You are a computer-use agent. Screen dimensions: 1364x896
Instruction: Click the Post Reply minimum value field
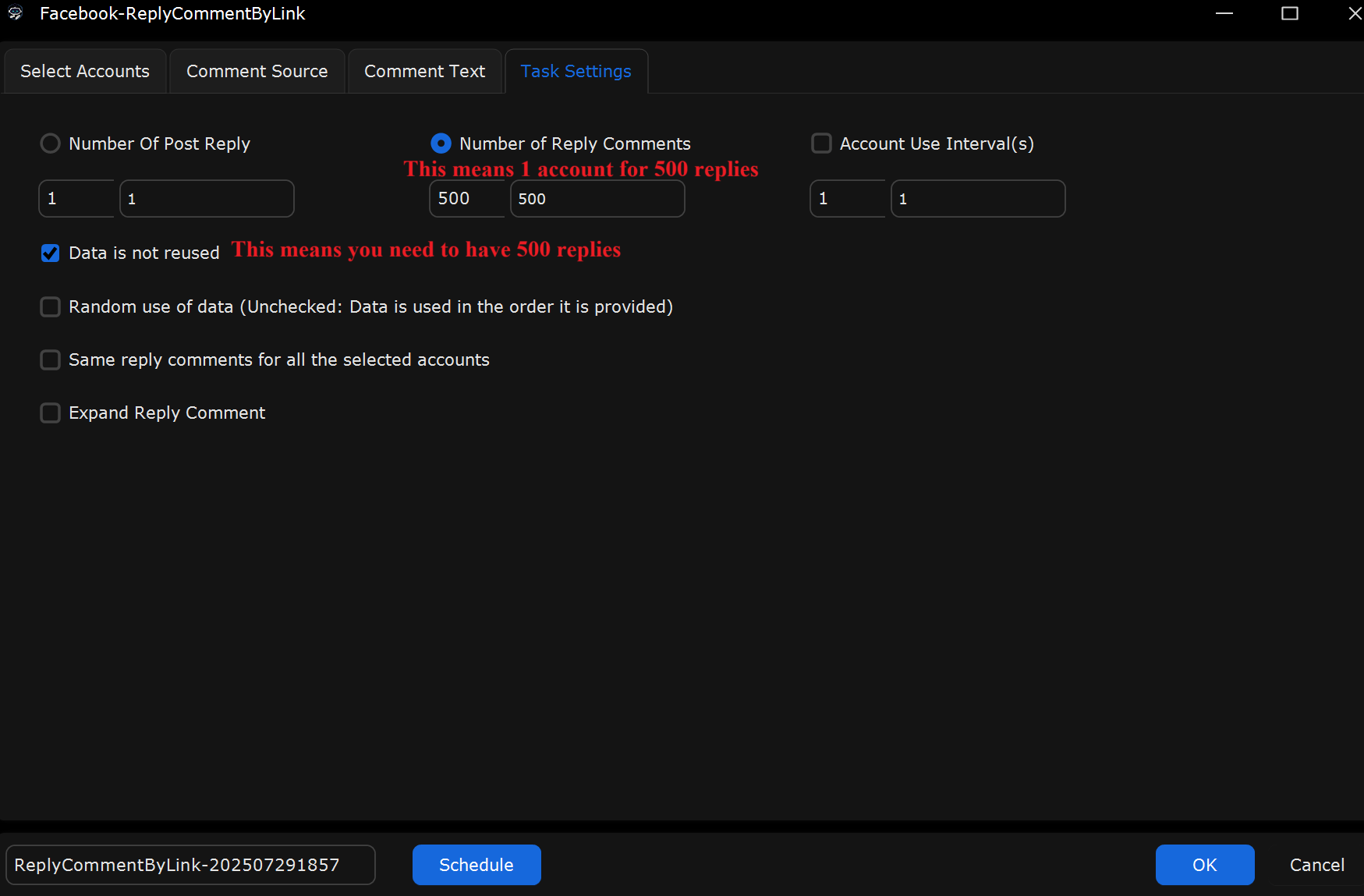pos(76,199)
